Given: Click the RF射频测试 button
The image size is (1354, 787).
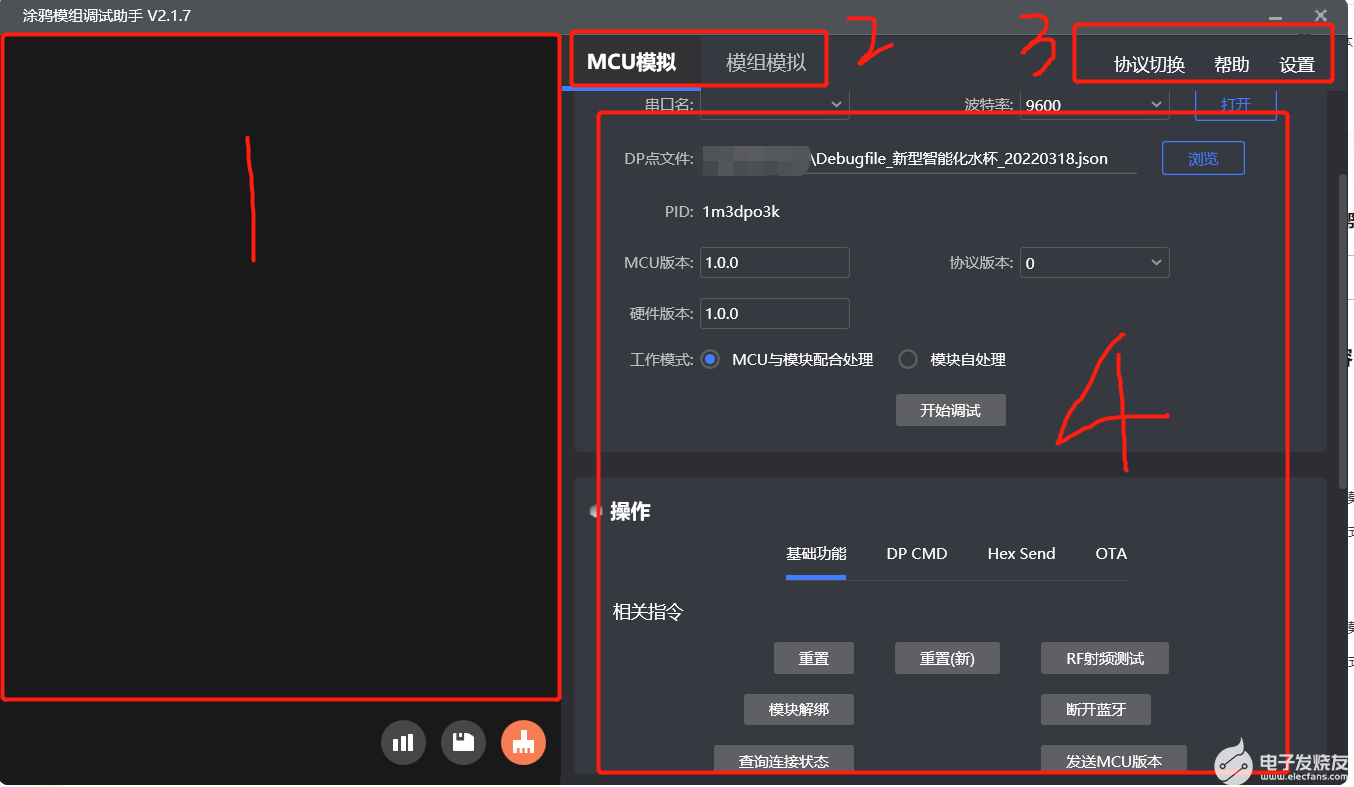Looking at the screenshot, I should (1105, 658).
